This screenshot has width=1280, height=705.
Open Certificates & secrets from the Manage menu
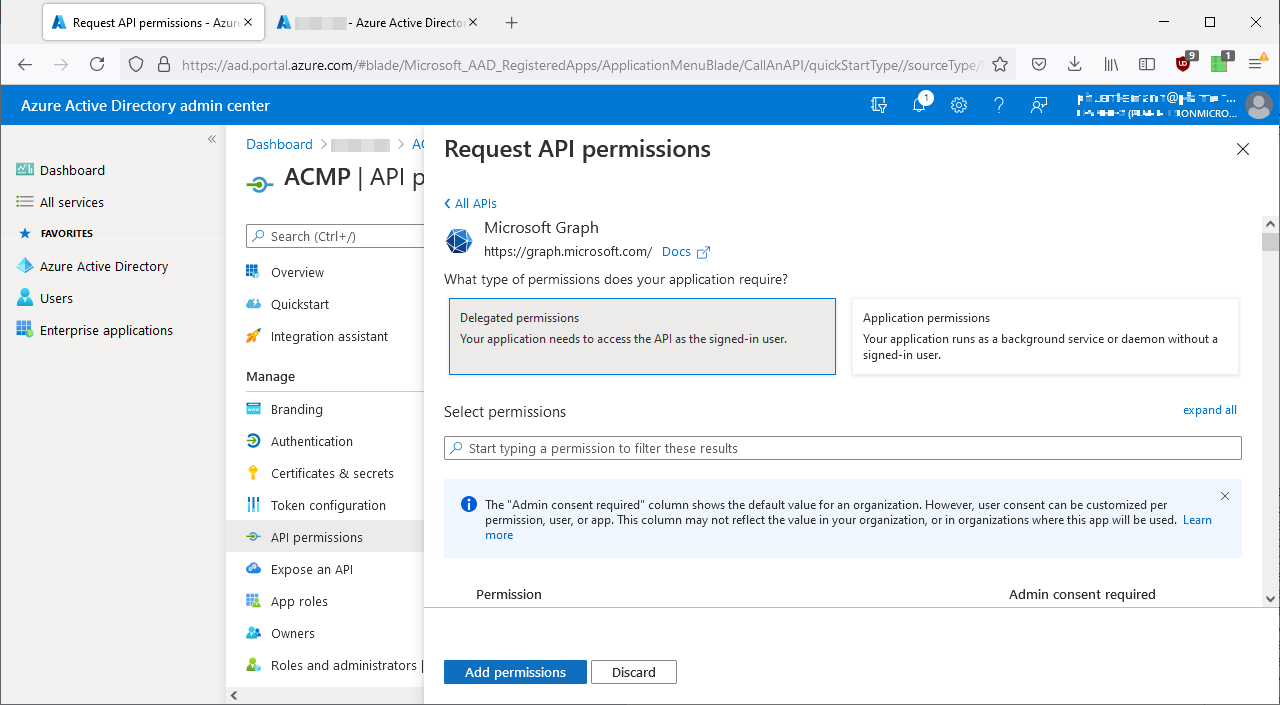click(x=330, y=472)
